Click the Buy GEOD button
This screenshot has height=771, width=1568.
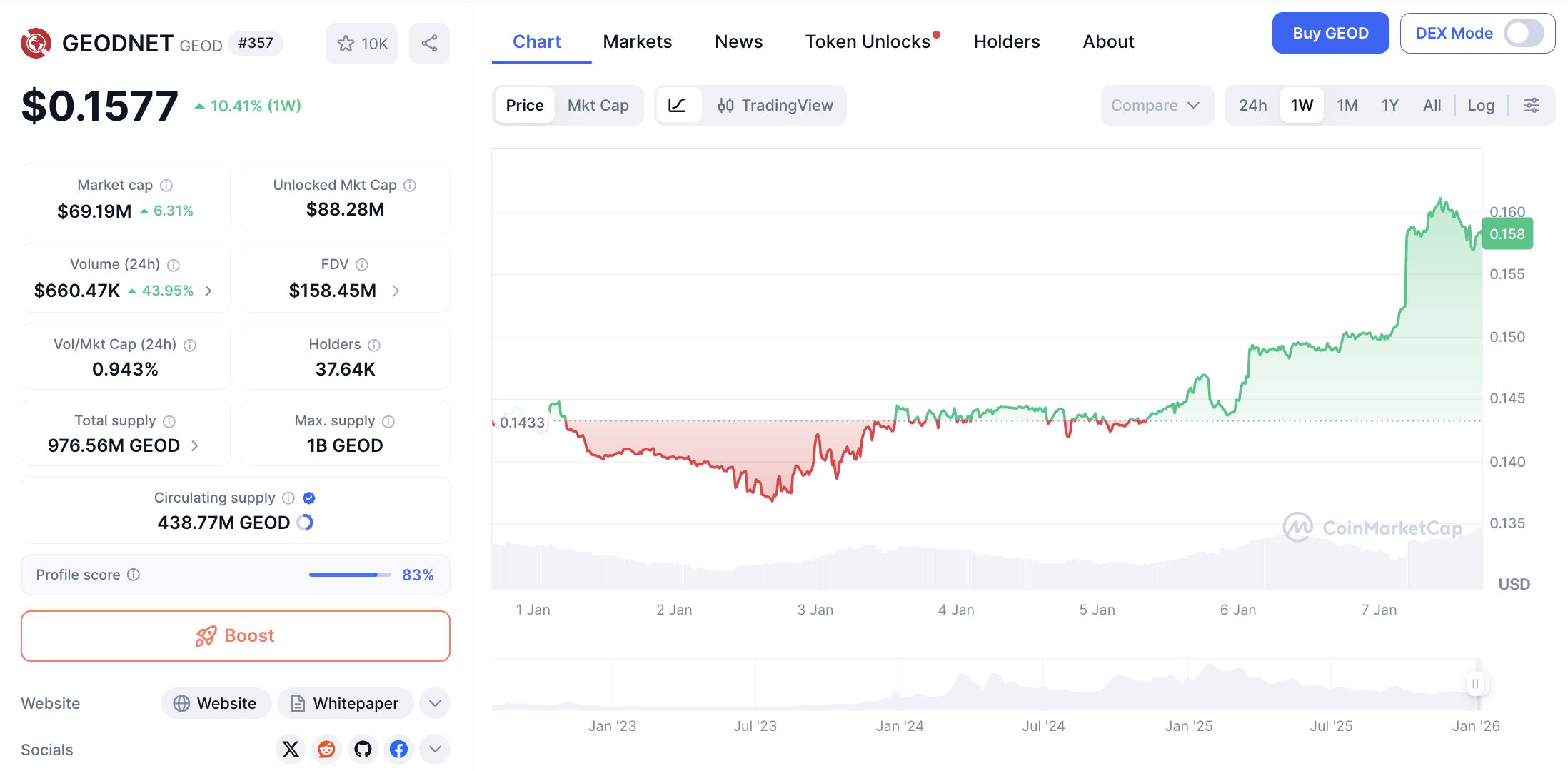1330,33
